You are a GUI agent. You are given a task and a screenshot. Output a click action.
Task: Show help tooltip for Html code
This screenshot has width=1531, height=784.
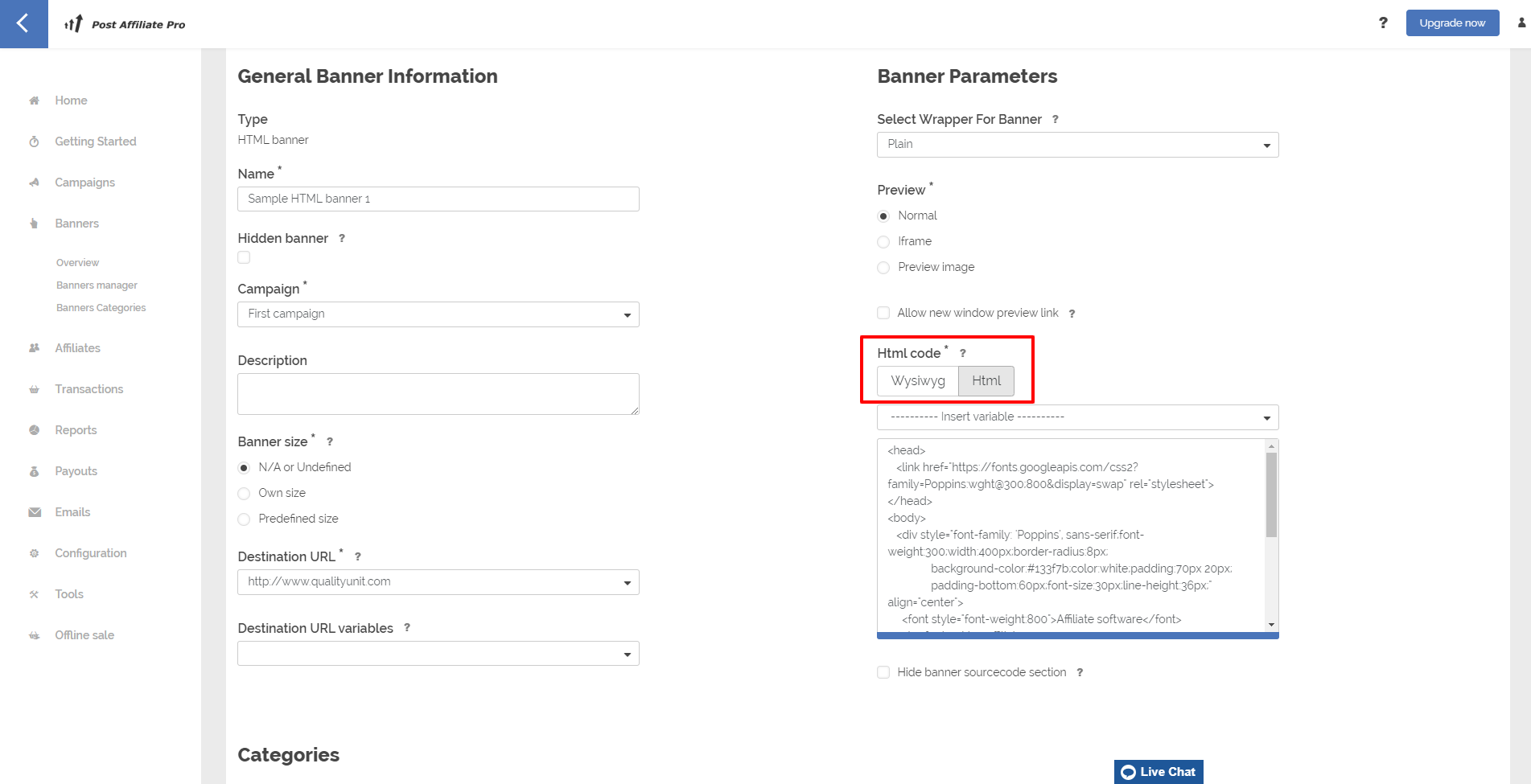[x=962, y=354]
